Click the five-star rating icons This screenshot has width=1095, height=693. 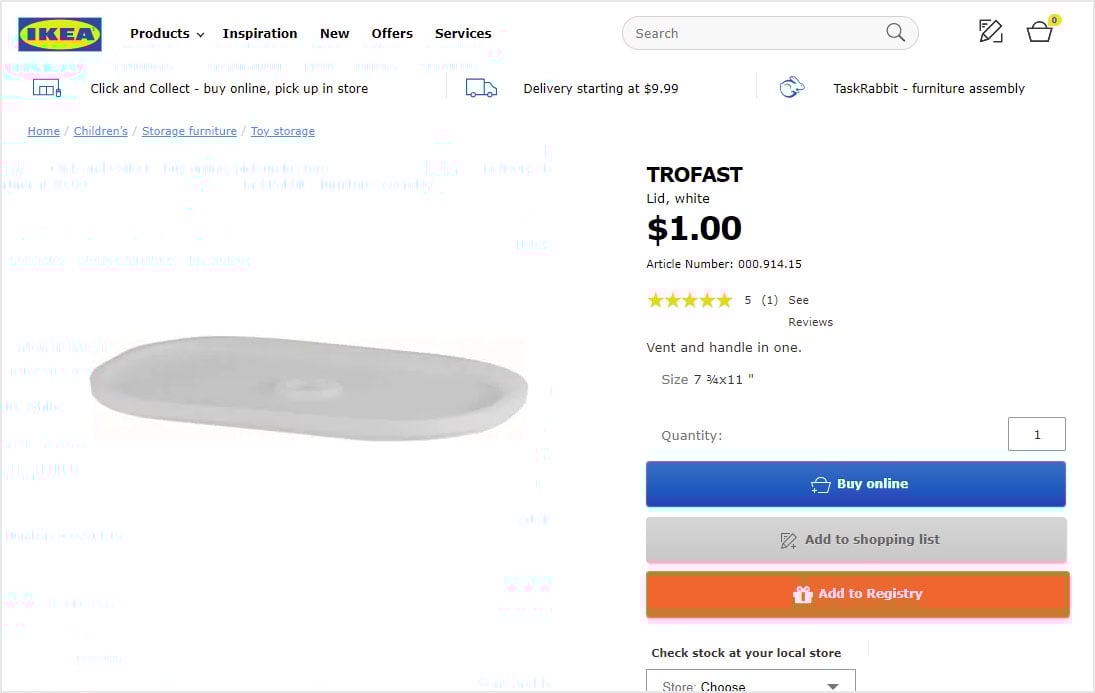pyautogui.click(x=689, y=300)
